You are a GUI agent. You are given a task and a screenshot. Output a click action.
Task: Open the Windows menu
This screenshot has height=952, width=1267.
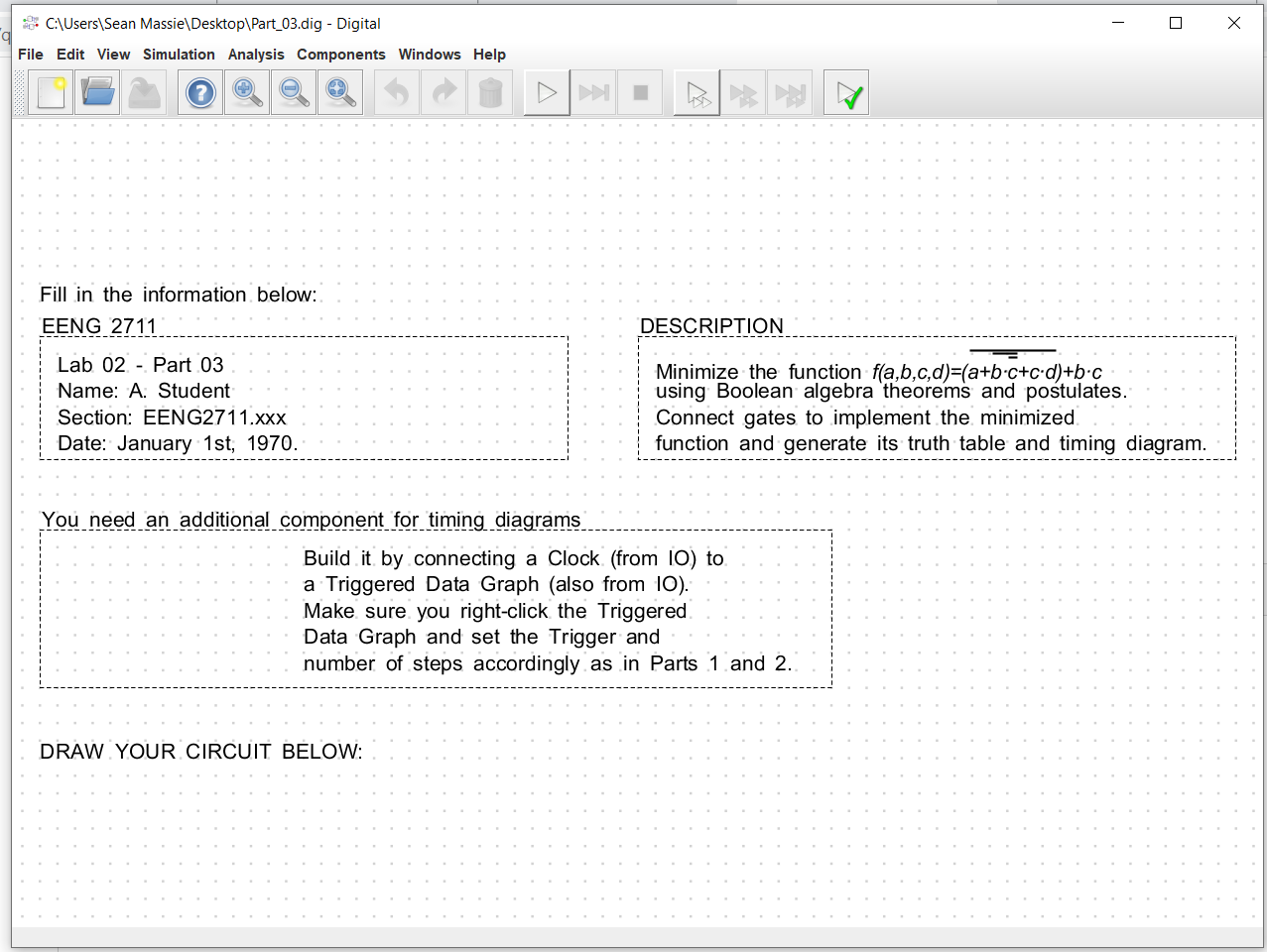430,55
